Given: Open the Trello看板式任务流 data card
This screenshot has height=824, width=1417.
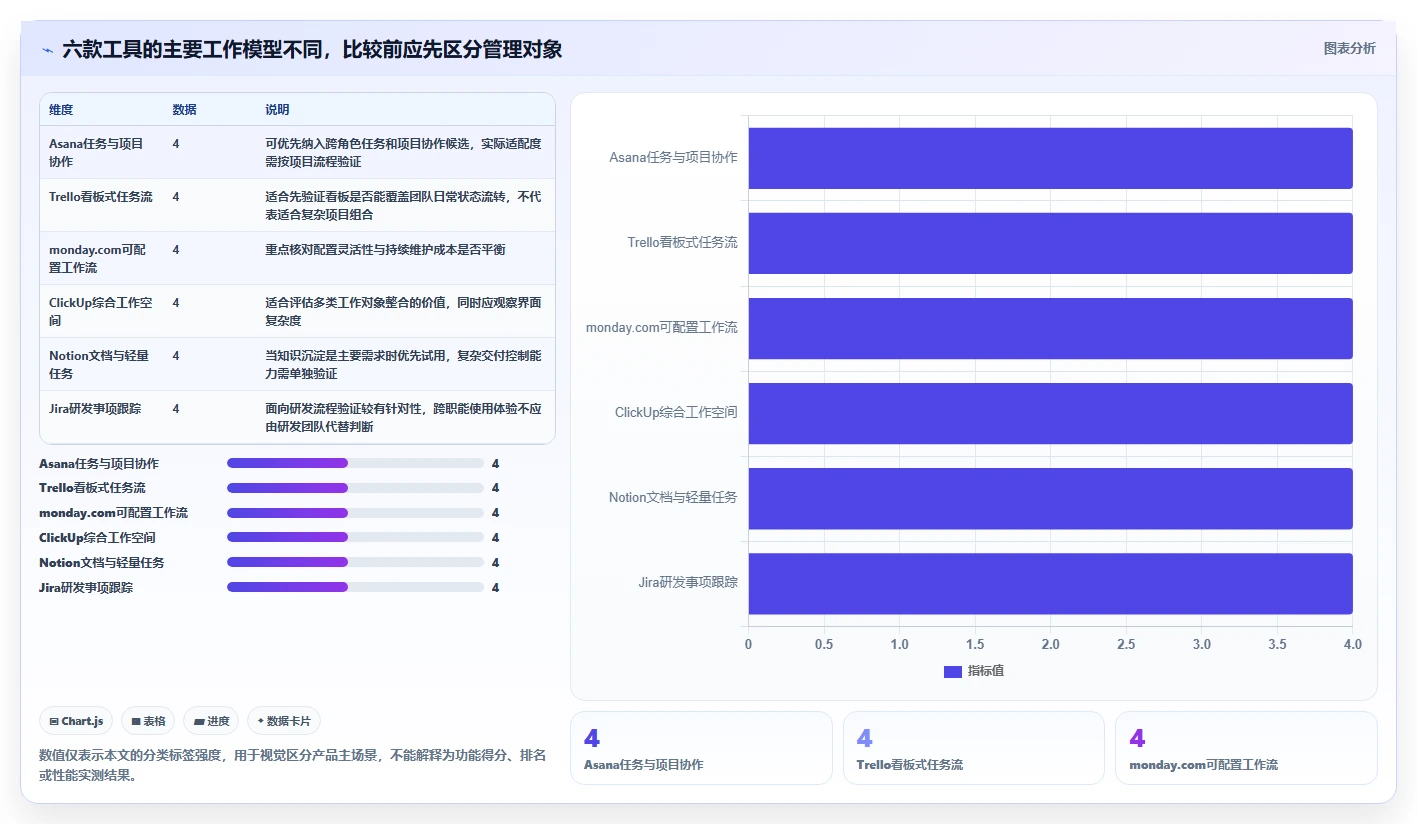Looking at the screenshot, I should tap(974, 748).
